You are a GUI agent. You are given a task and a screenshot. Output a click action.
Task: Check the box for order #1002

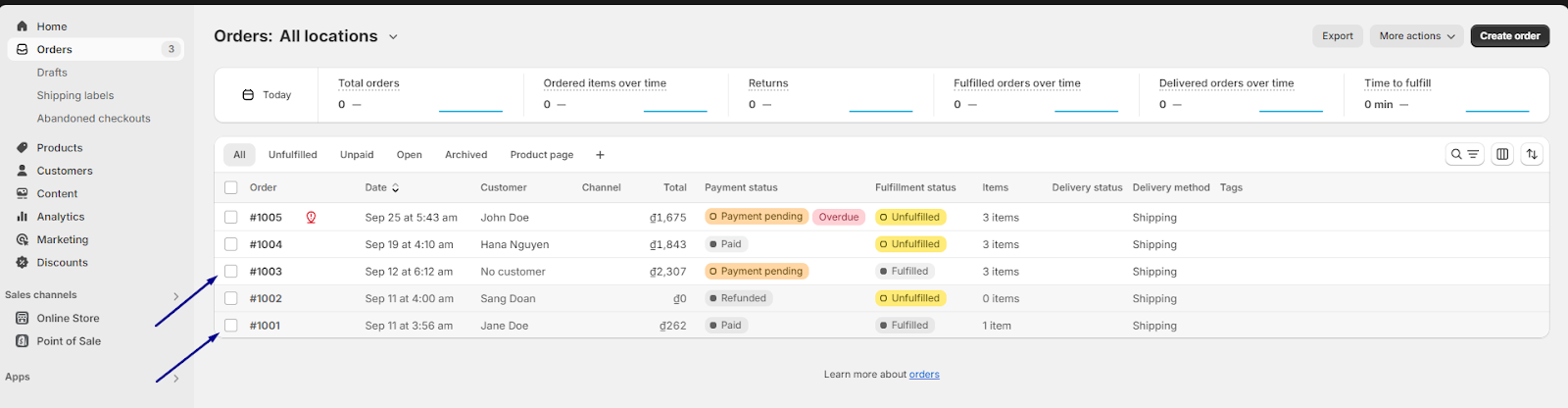tap(231, 298)
